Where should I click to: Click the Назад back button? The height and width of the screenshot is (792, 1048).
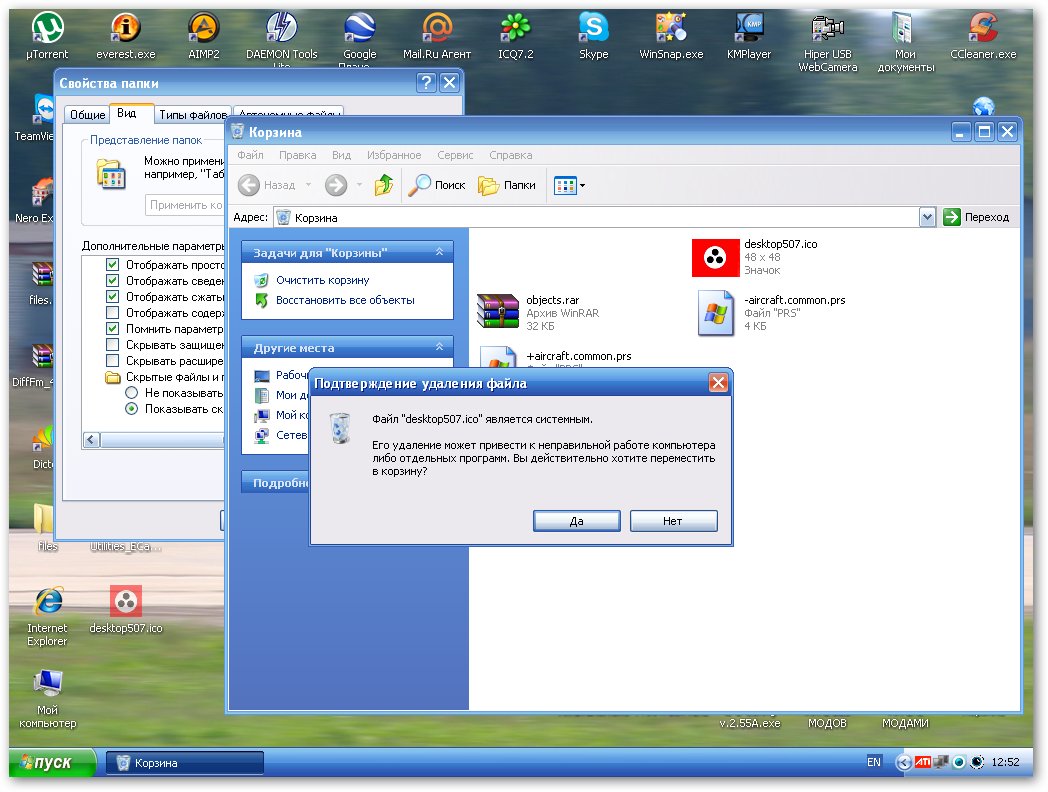pos(267,185)
